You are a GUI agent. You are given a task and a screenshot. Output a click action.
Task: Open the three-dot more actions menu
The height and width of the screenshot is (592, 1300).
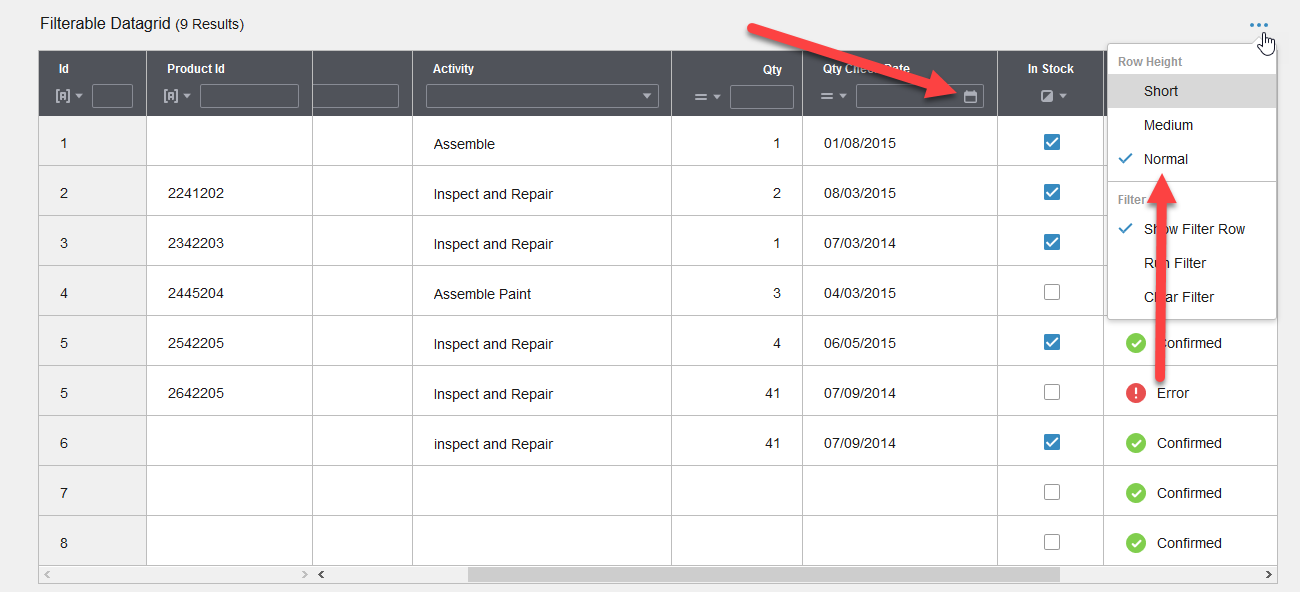coord(1258,26)
